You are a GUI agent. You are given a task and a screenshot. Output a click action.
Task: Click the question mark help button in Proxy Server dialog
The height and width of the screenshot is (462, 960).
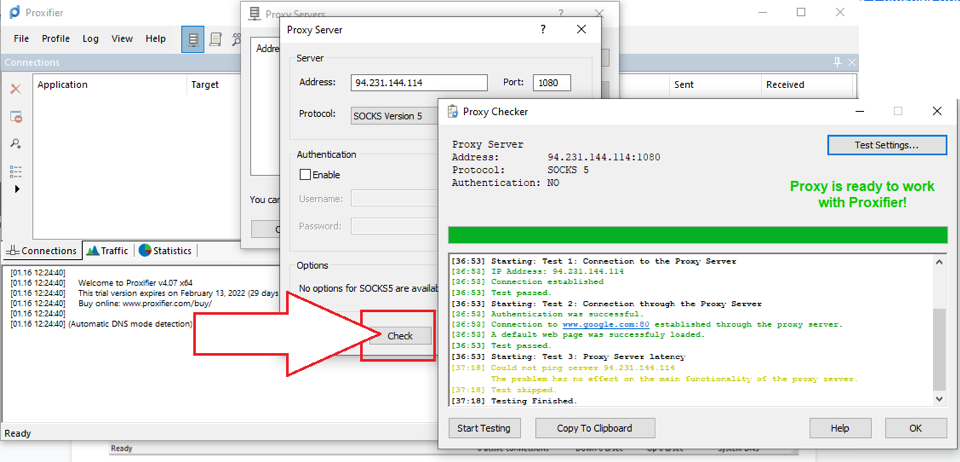tap(543, 29)
